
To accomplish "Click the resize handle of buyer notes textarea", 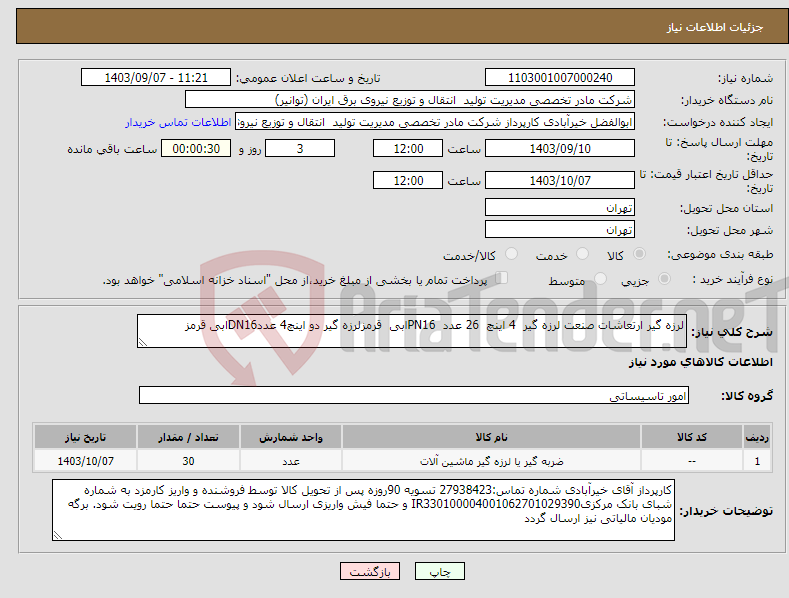I will point(57,536).
